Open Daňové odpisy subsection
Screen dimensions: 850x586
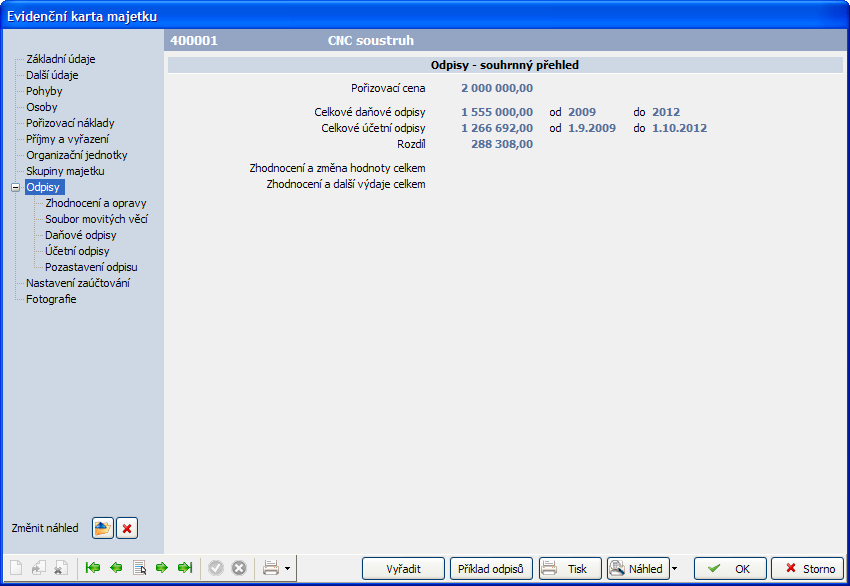click(x=81, y=235)
